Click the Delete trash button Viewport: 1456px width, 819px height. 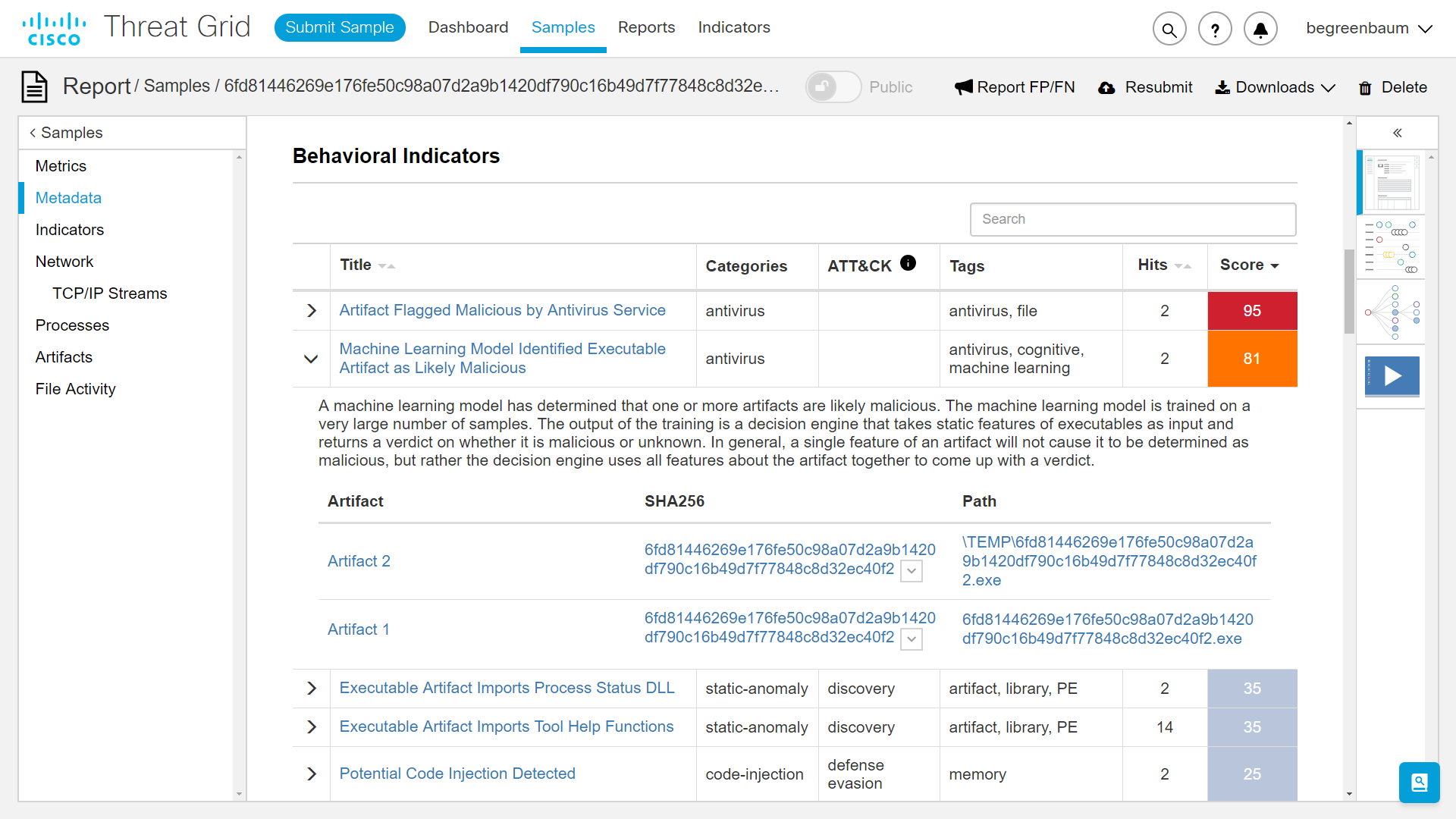click(1392, 87)
